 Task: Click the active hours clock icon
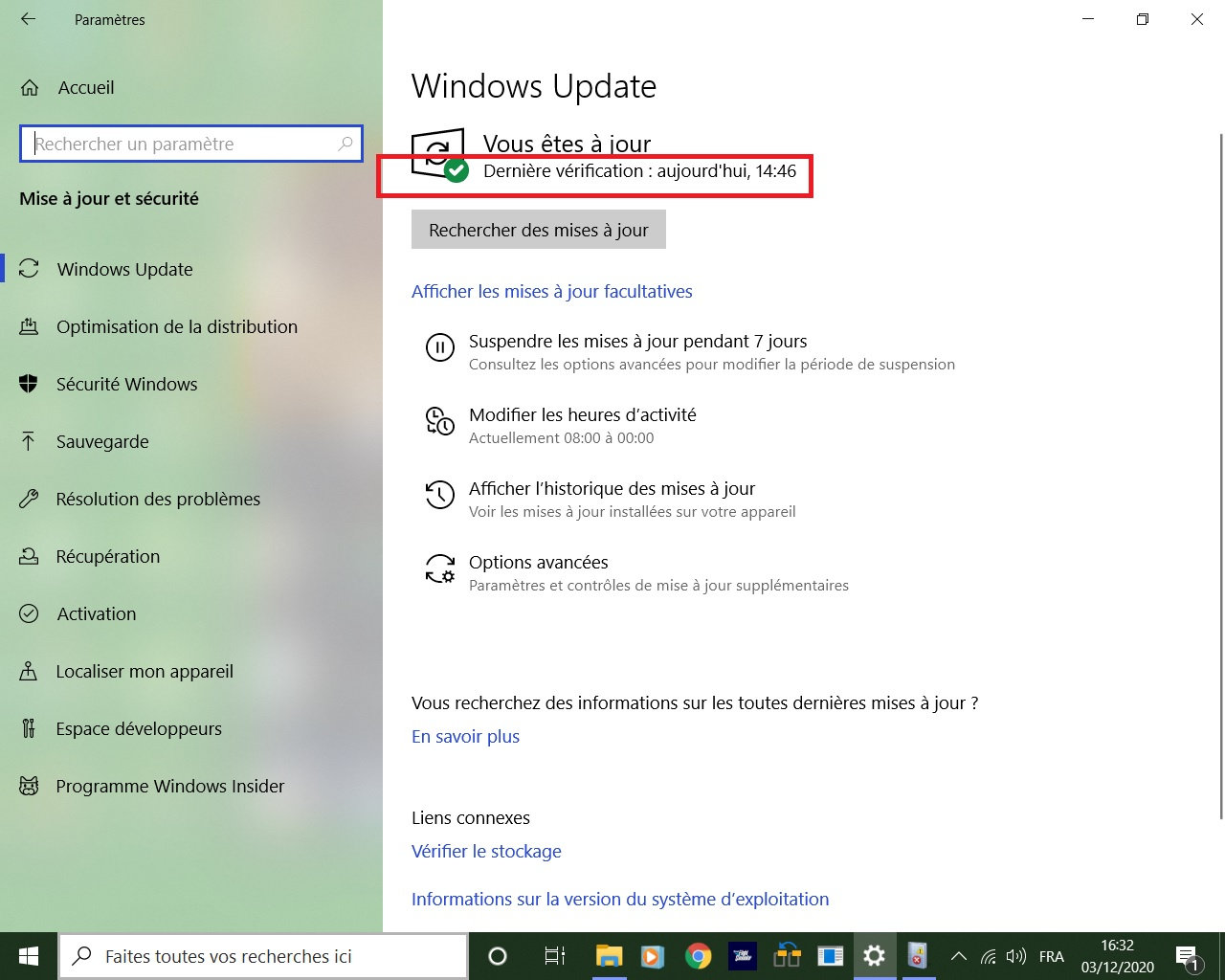[x=439, y=420]
